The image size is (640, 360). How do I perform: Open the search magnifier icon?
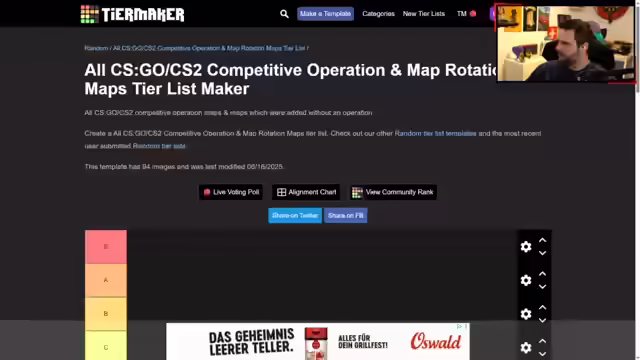(284, 14)
